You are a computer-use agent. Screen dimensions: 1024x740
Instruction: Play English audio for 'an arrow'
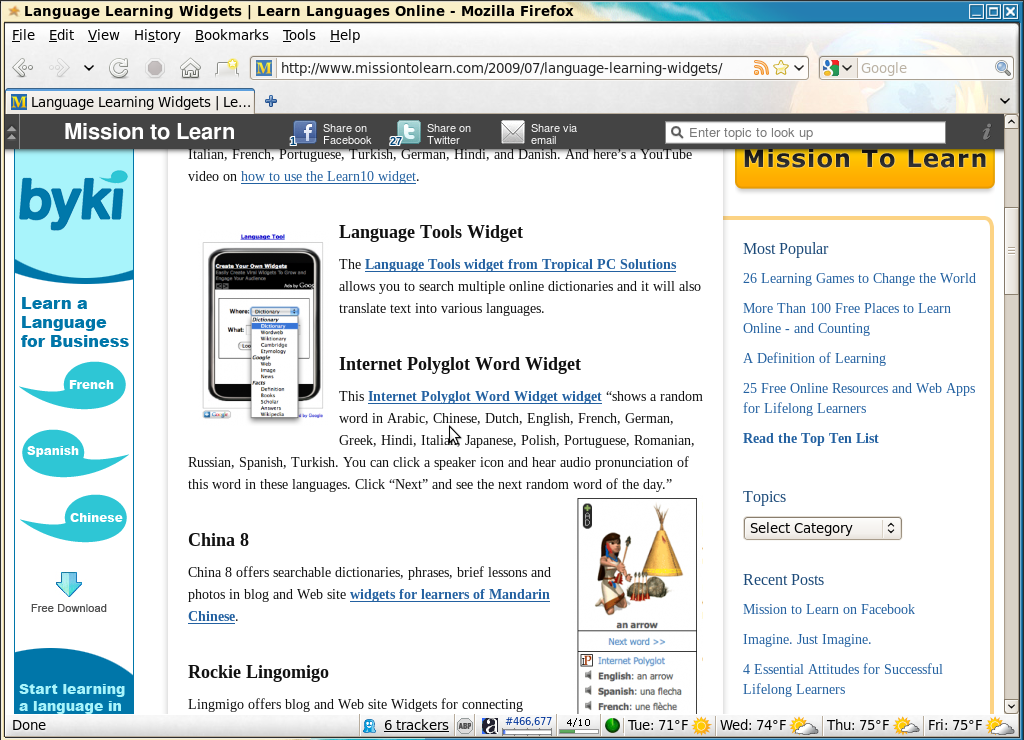click(588, 675)
